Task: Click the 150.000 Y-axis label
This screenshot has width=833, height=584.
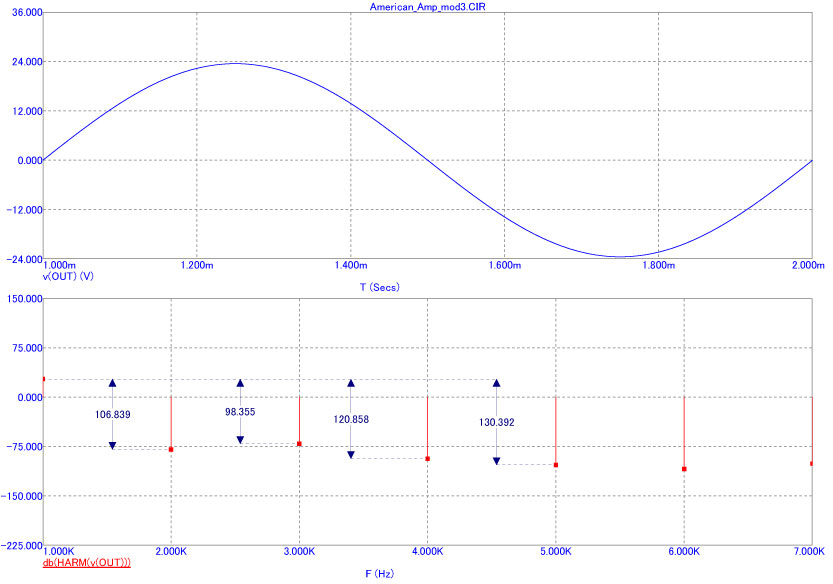Action: tap(24, 299)
